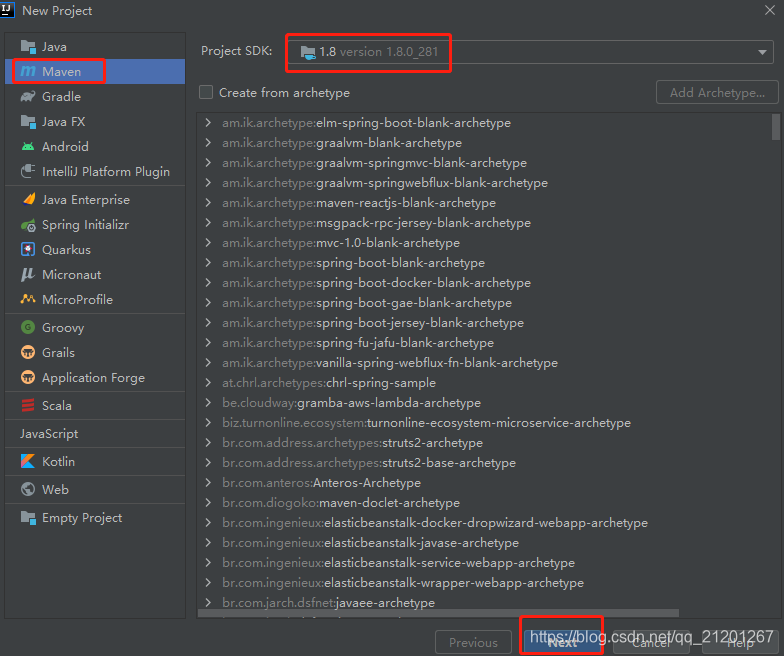784x656 pixels.
Task: Expand maven-reactjs-blank-archetype node
Action: (x=208, y=202)
